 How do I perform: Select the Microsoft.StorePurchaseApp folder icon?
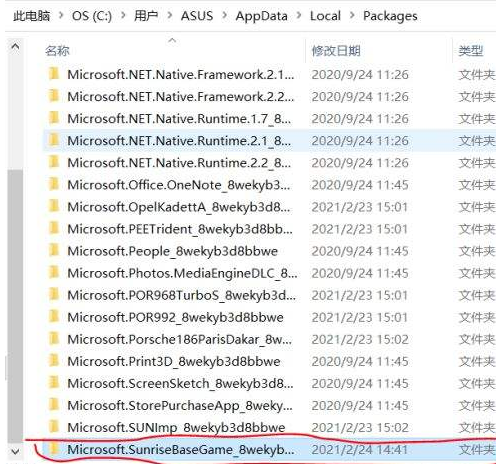[54, 405]
